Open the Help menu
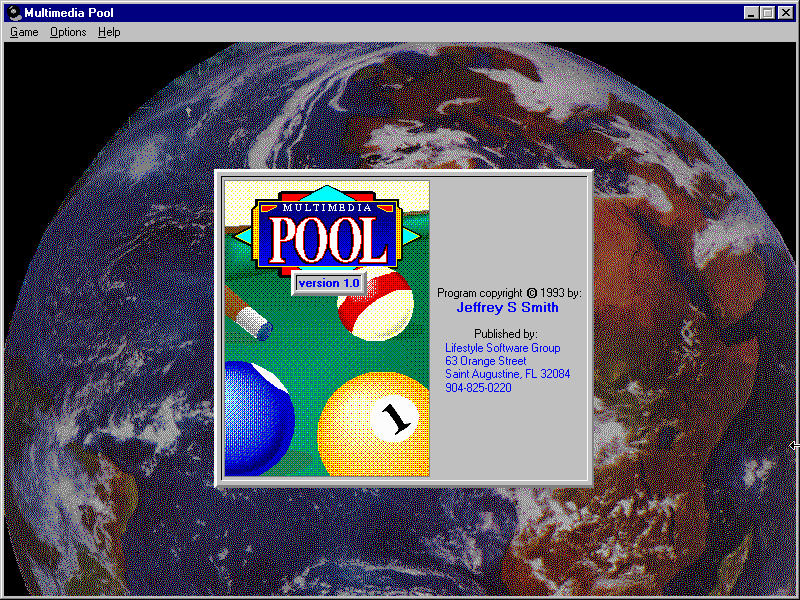Viewport: 800px width, 600px height. pyautogui.click(x=109, y=32)
